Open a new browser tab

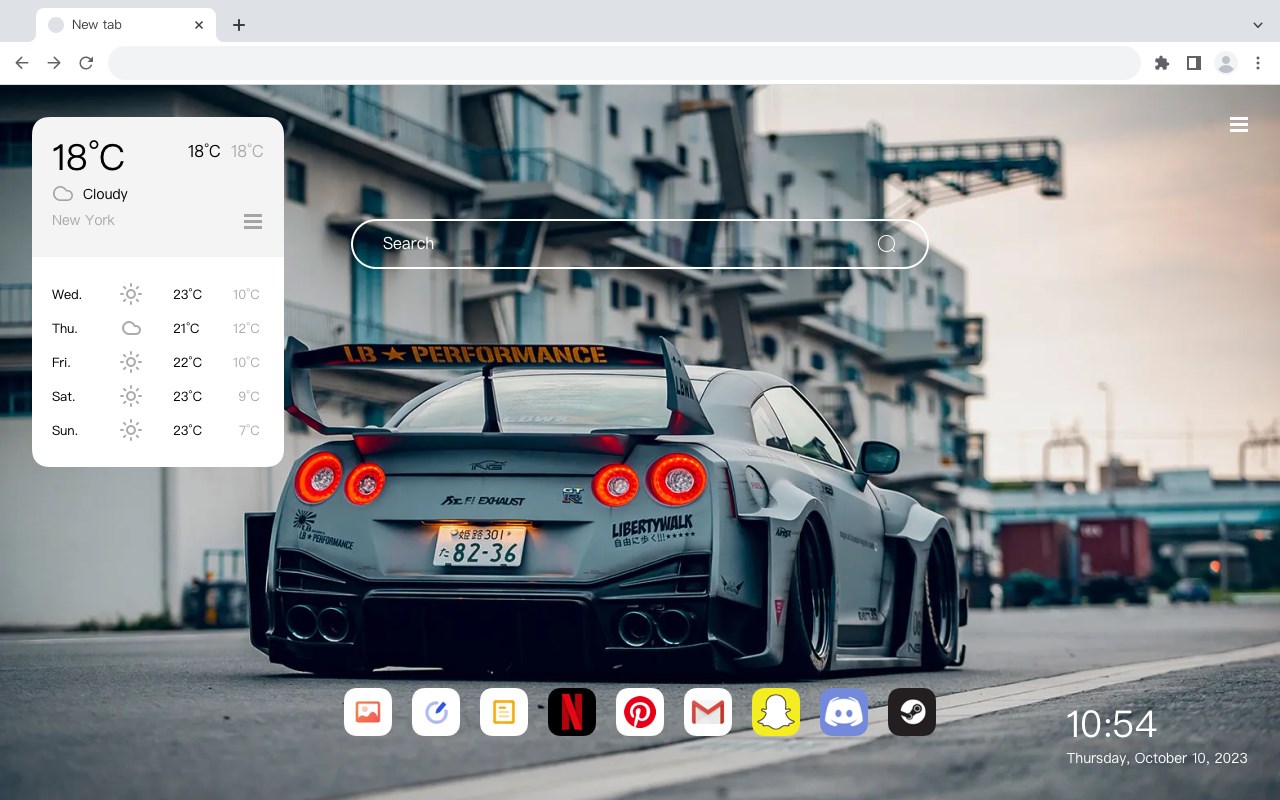click(238, 25)
